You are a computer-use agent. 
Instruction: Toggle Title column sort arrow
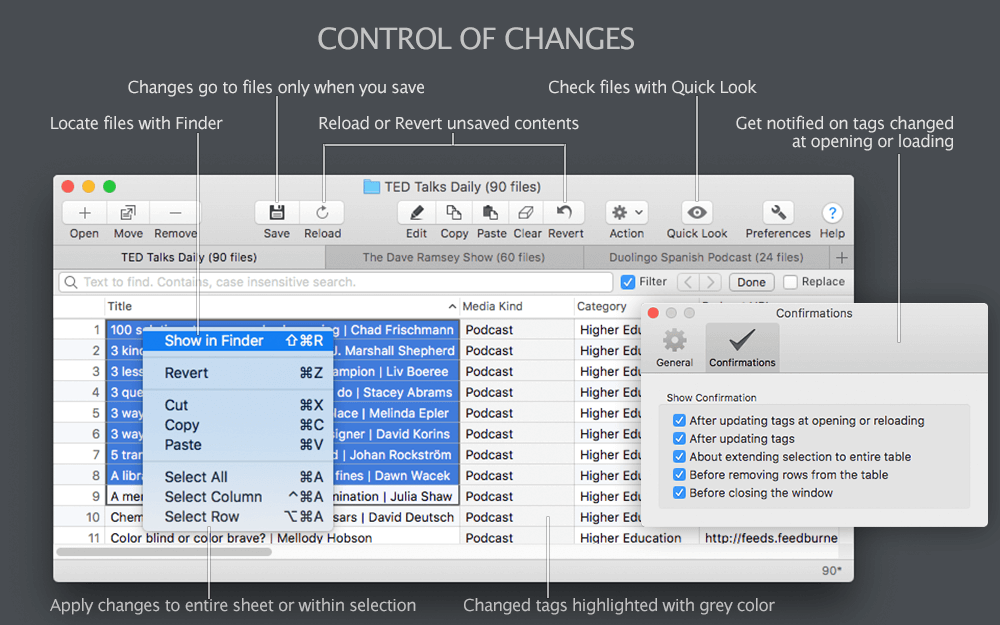452,307
